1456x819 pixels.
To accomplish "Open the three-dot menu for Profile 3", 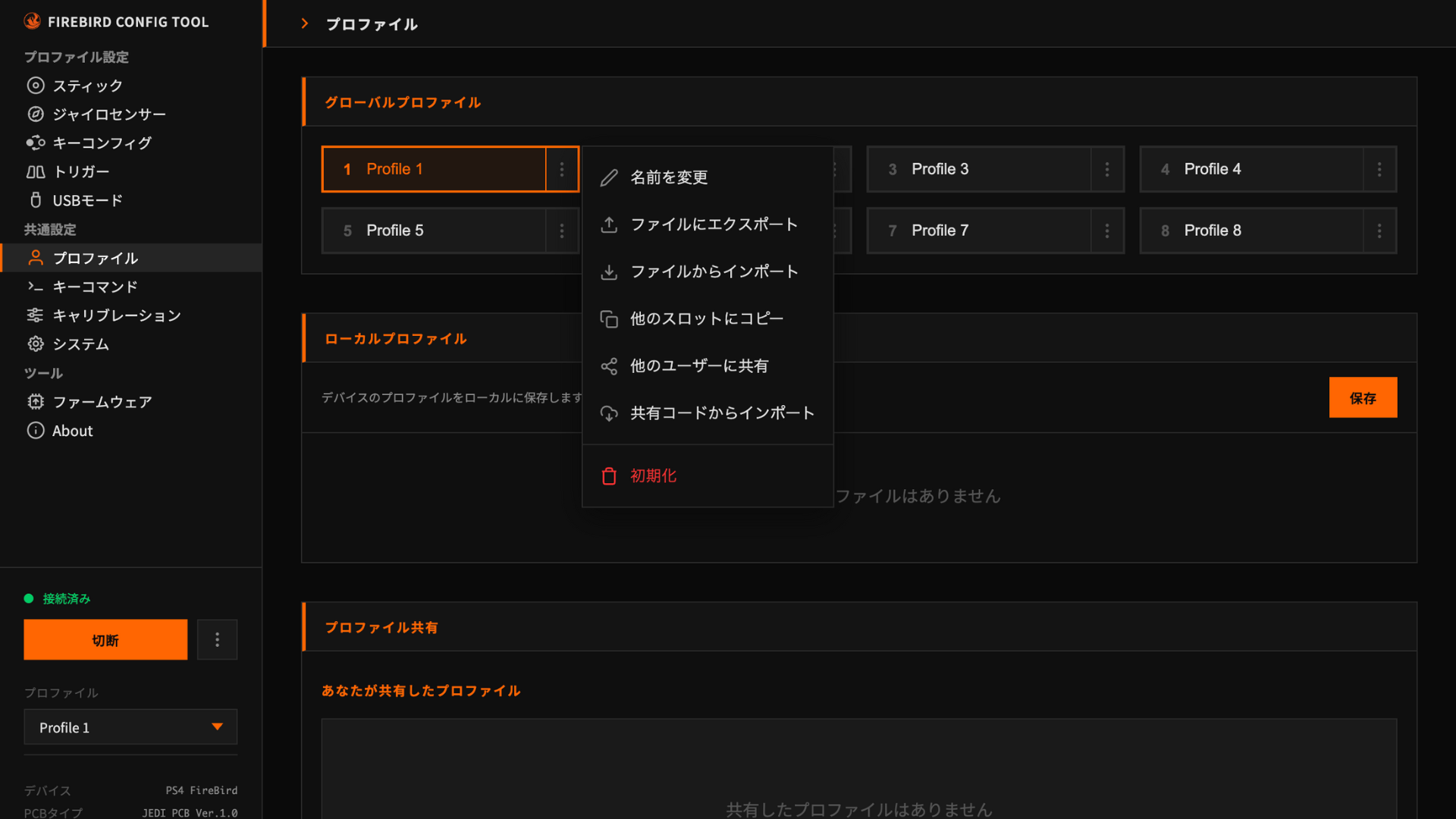I will tap(1106, 169).
